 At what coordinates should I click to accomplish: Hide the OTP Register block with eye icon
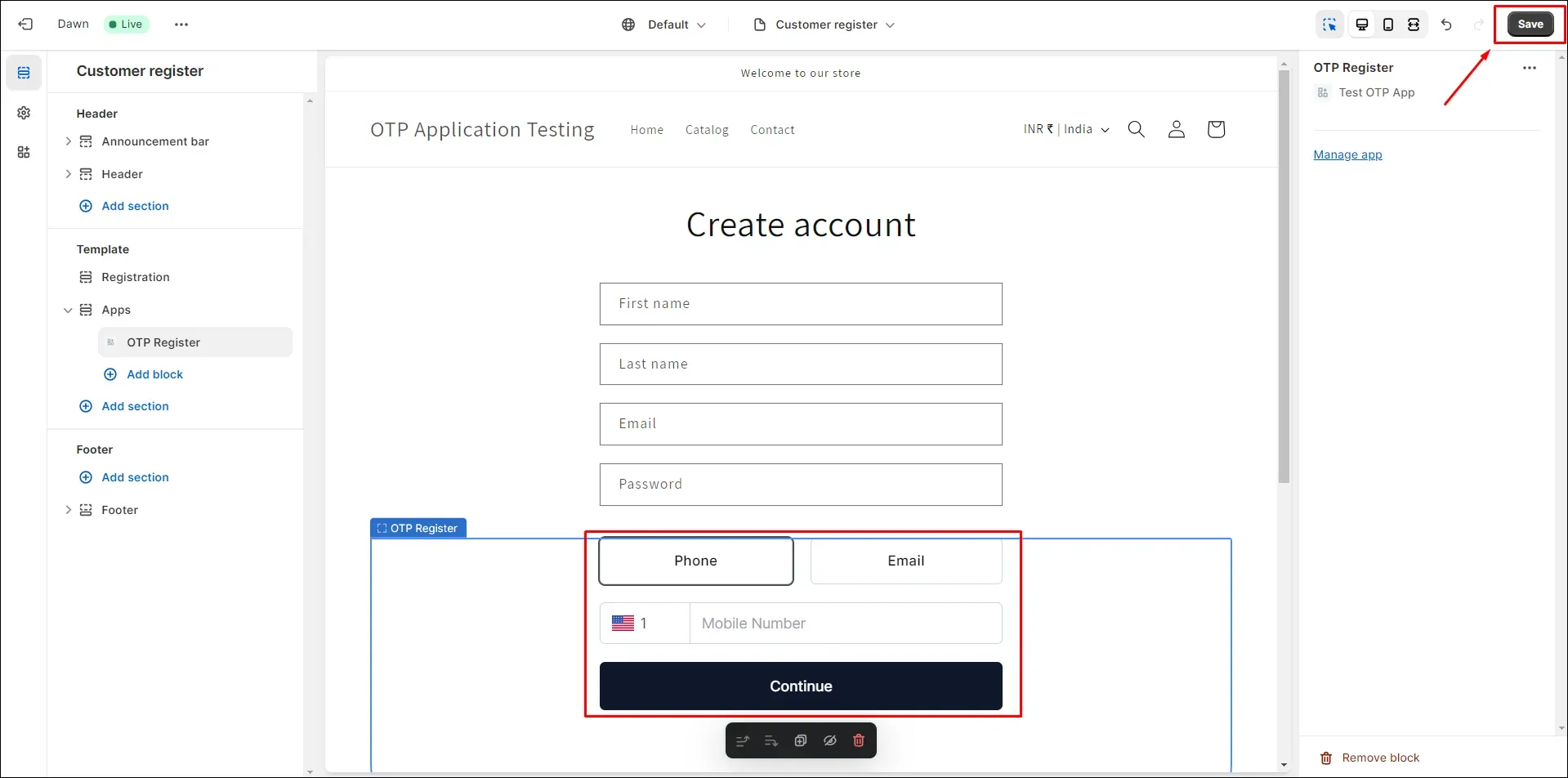click(x=830, y=740)
